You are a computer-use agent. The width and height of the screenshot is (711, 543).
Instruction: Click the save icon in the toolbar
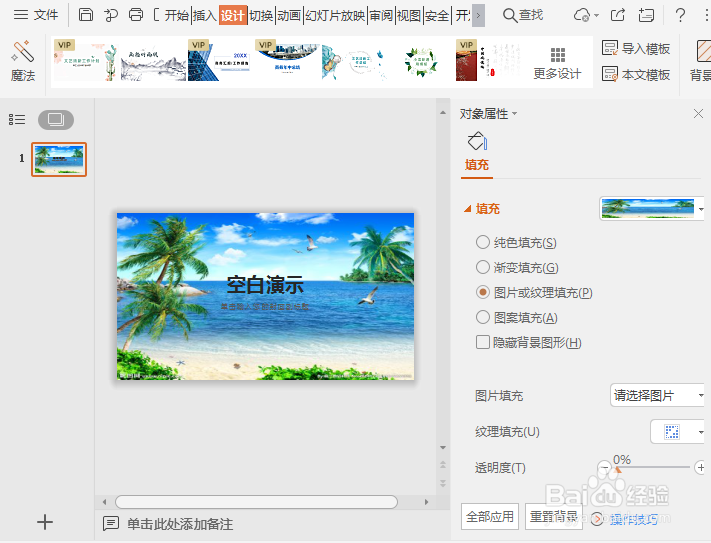pos(86,15)
